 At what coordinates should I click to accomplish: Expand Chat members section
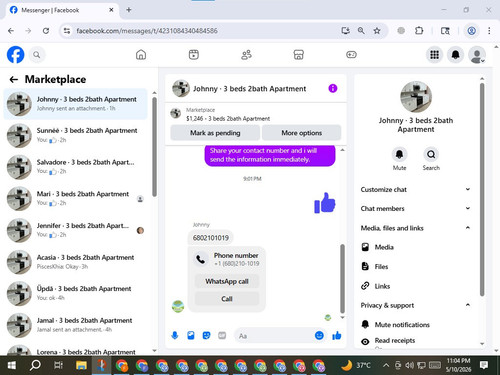tap(415, 208)
